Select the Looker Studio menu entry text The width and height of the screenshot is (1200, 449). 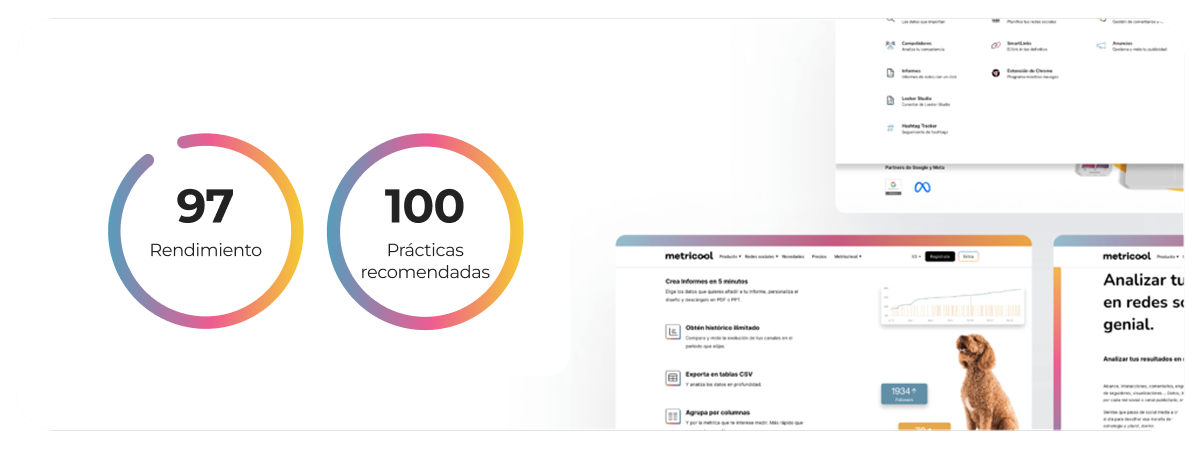(x=916, y=98)
